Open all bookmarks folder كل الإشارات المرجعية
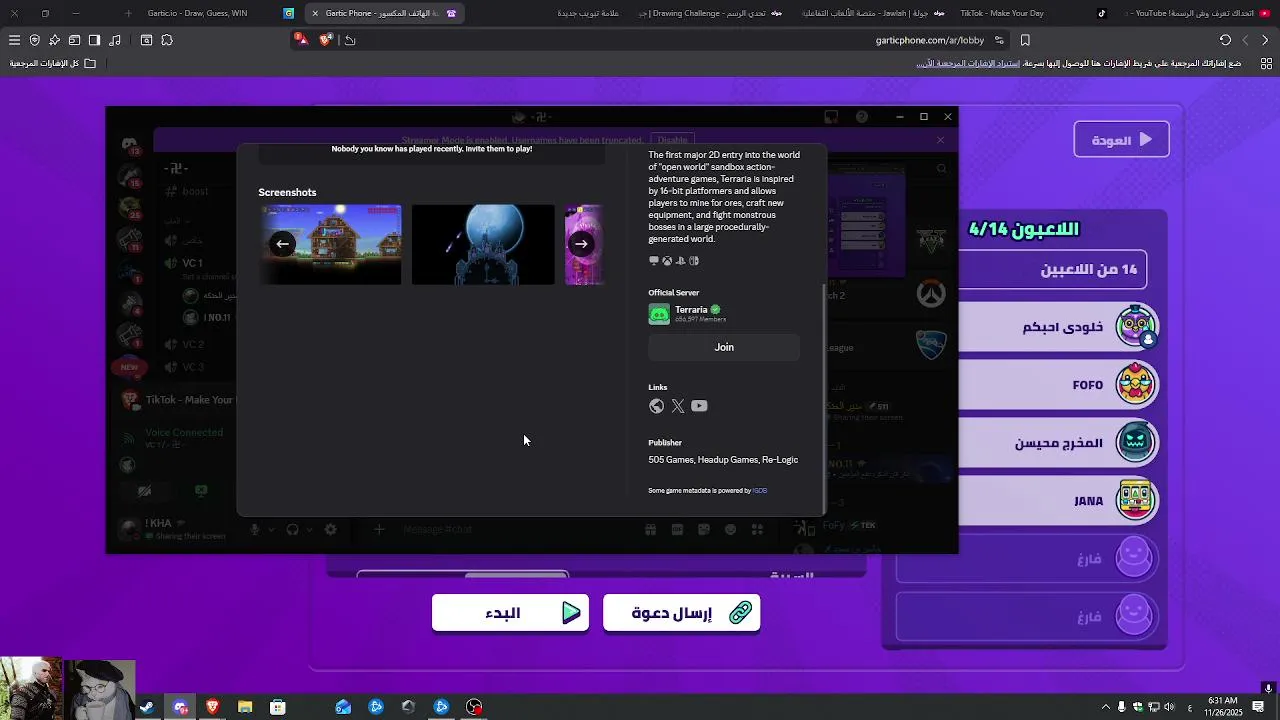The height and width of the screenshot is (720, 1280). [52, 63]
